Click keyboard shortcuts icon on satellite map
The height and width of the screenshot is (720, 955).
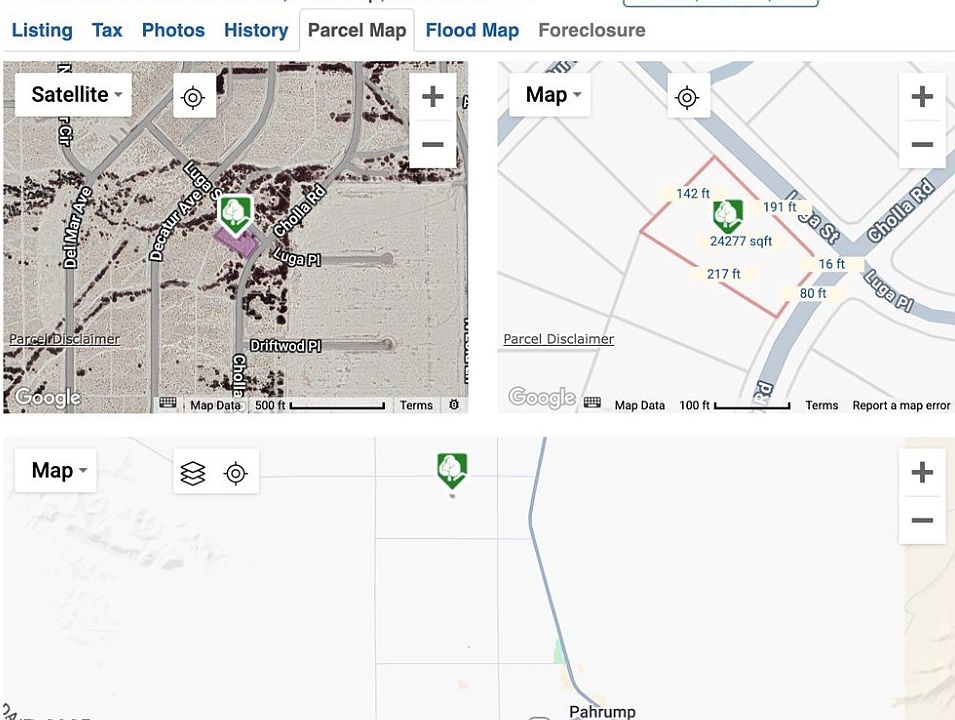tap(167, 403)
